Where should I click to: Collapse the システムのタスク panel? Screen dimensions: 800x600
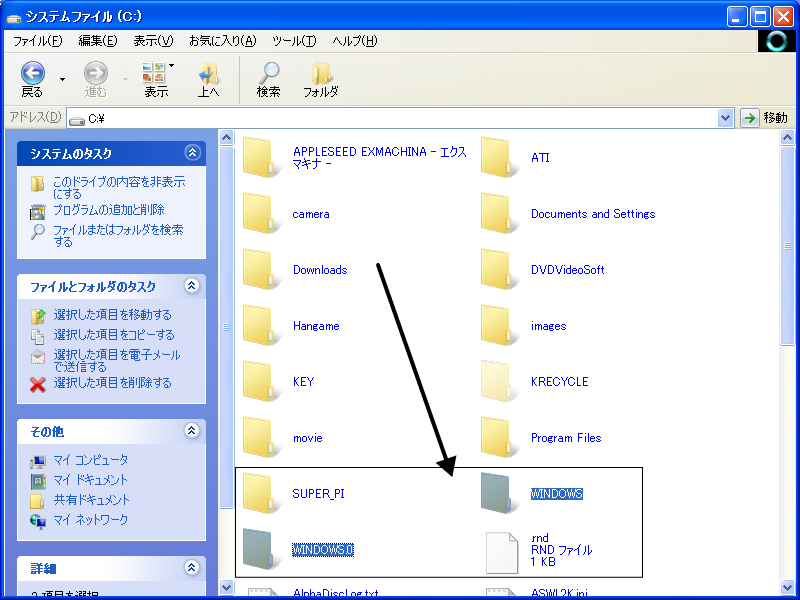click(x=192, y=153)
